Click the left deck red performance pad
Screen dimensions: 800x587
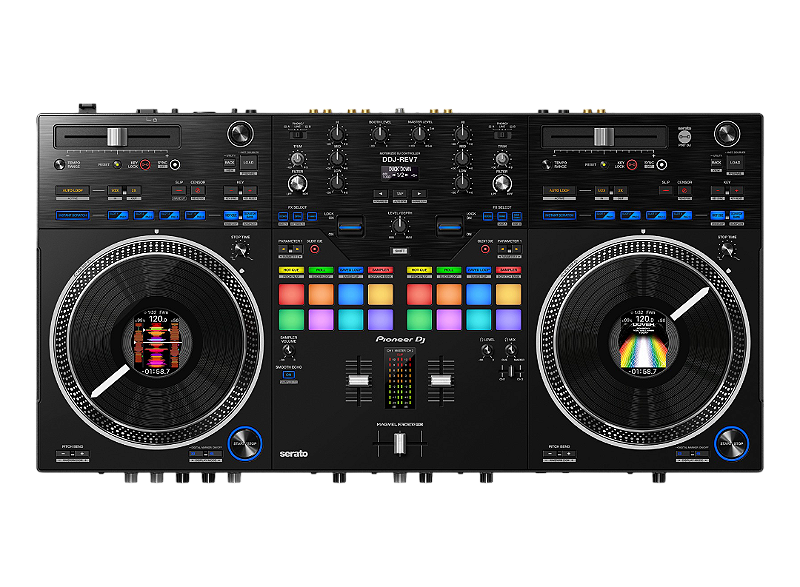(x=291, y=294)
